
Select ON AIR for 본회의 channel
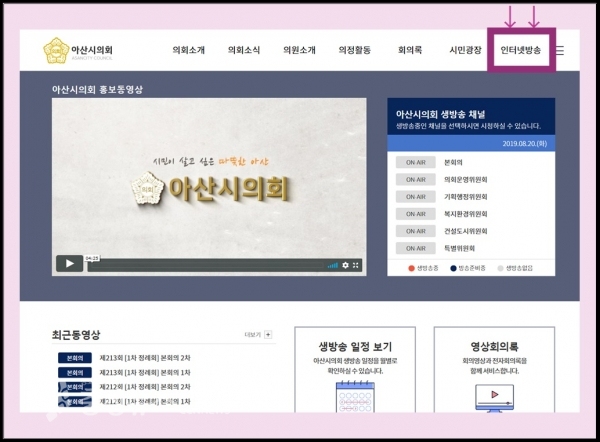pos(414,162)
